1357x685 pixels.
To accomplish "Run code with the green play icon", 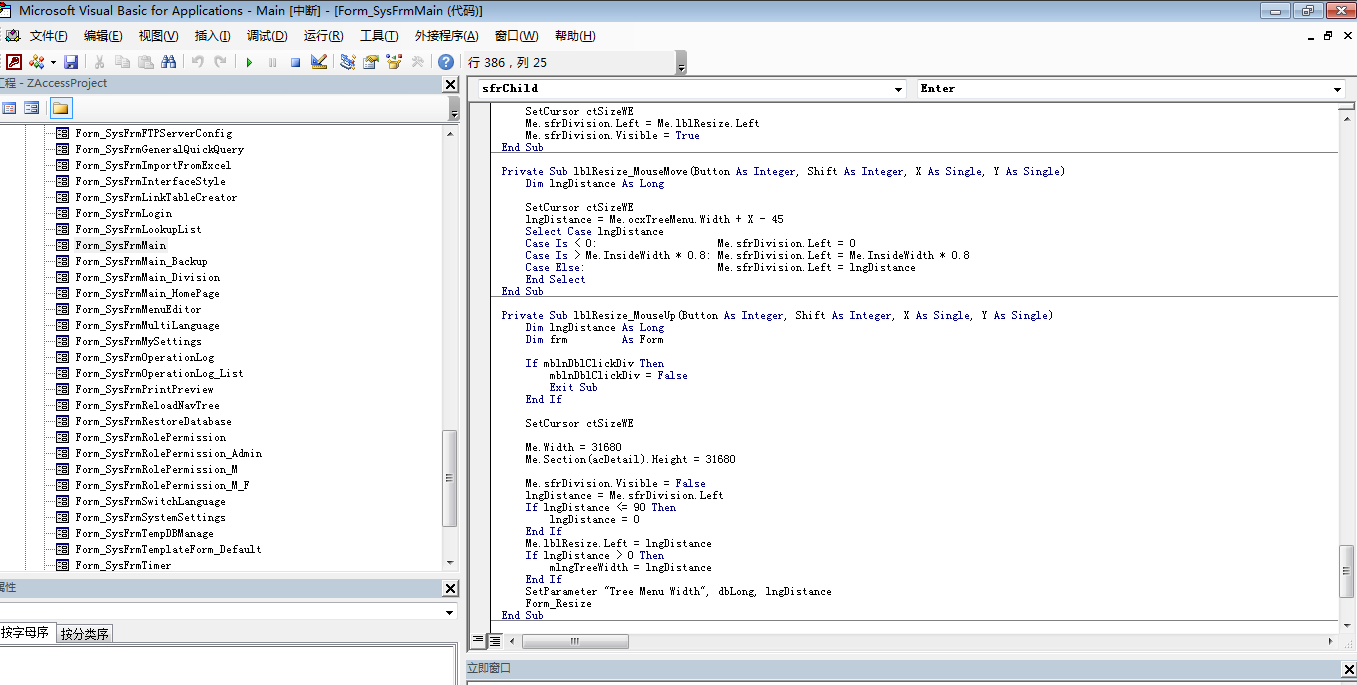I will (x=249, y=62).
